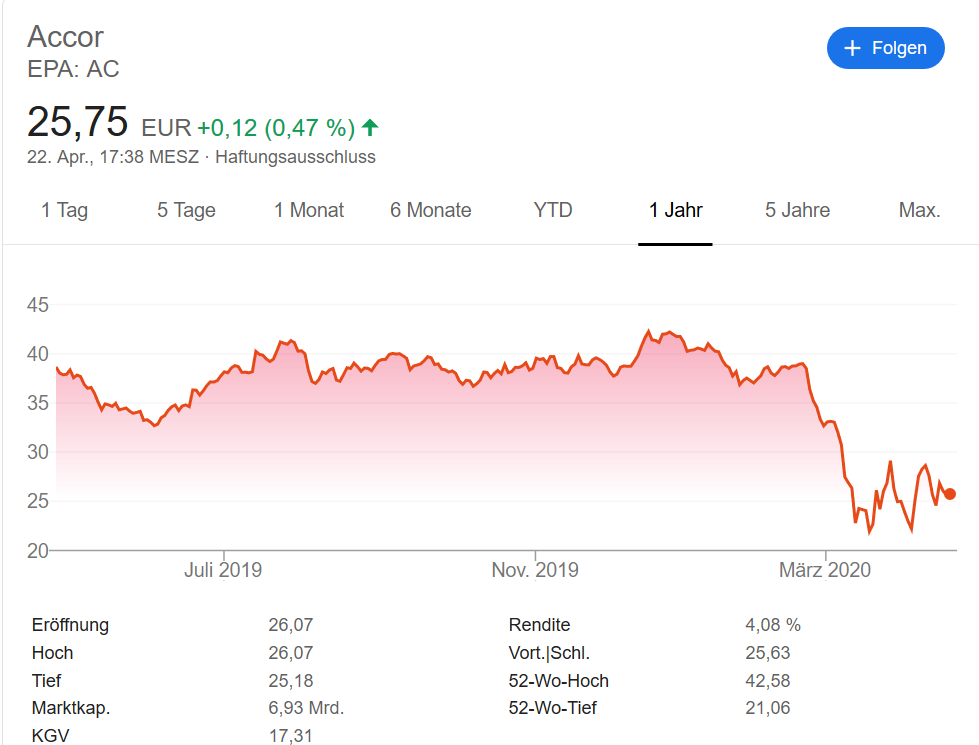Open the 1 Monat chart period
The height and width of the screenshot is (745, 979).
click(308, 210)
